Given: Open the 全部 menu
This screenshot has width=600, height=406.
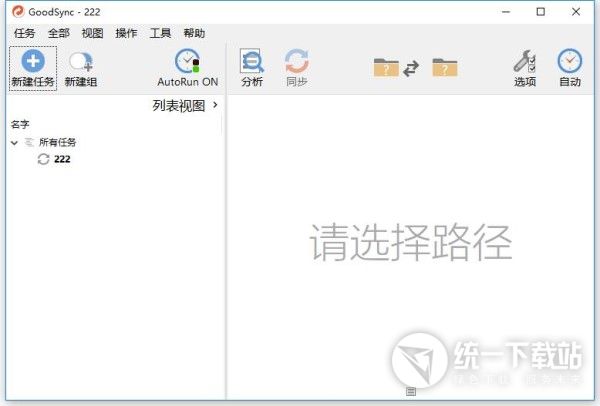Looking at the screenshot, I should click(59, 33).
